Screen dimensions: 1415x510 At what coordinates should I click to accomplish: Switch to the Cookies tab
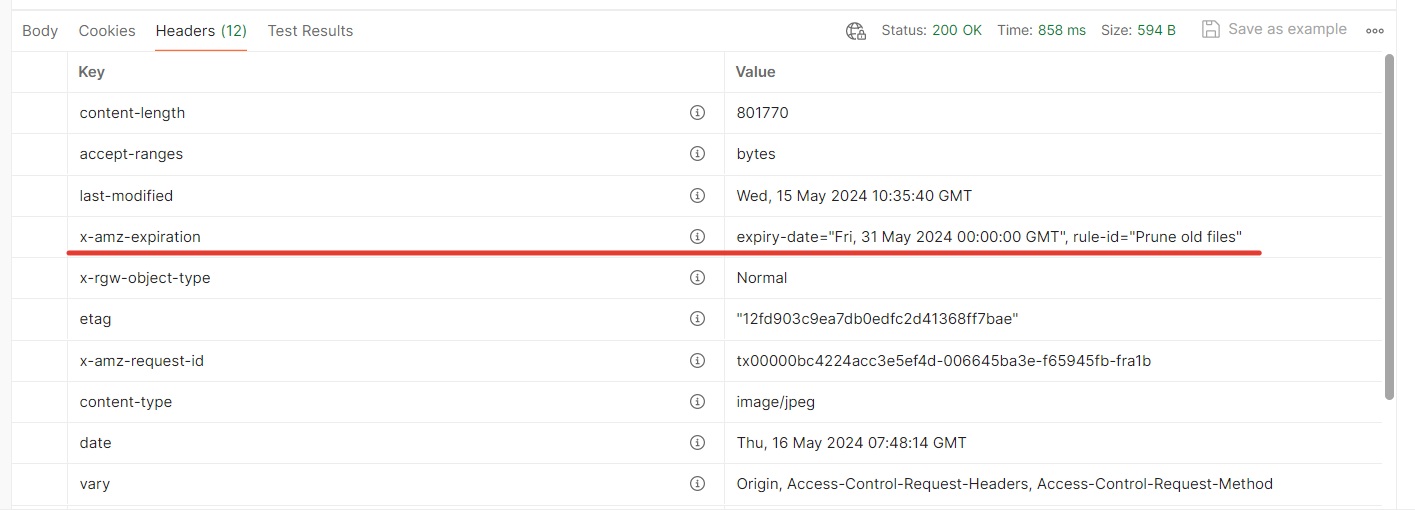pyautogui.click(x=107, y=31)
